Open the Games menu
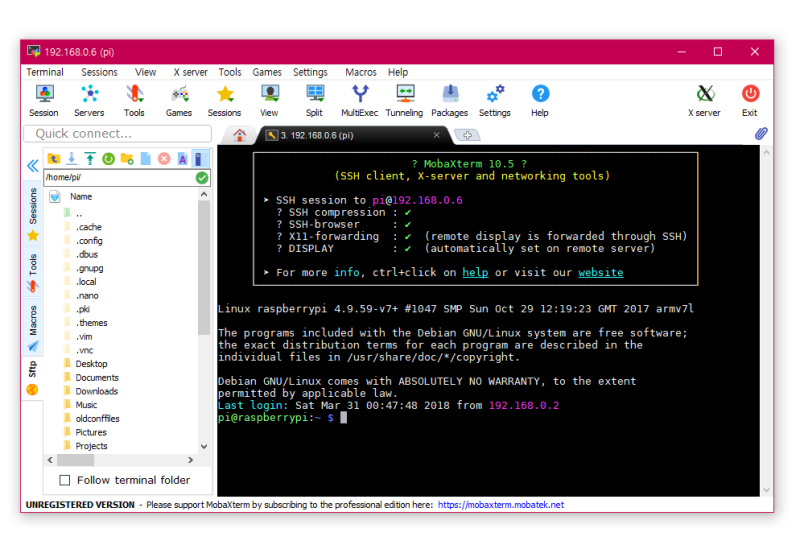The image size is (800, 553). pyautogui.click(x=267, y=72)
